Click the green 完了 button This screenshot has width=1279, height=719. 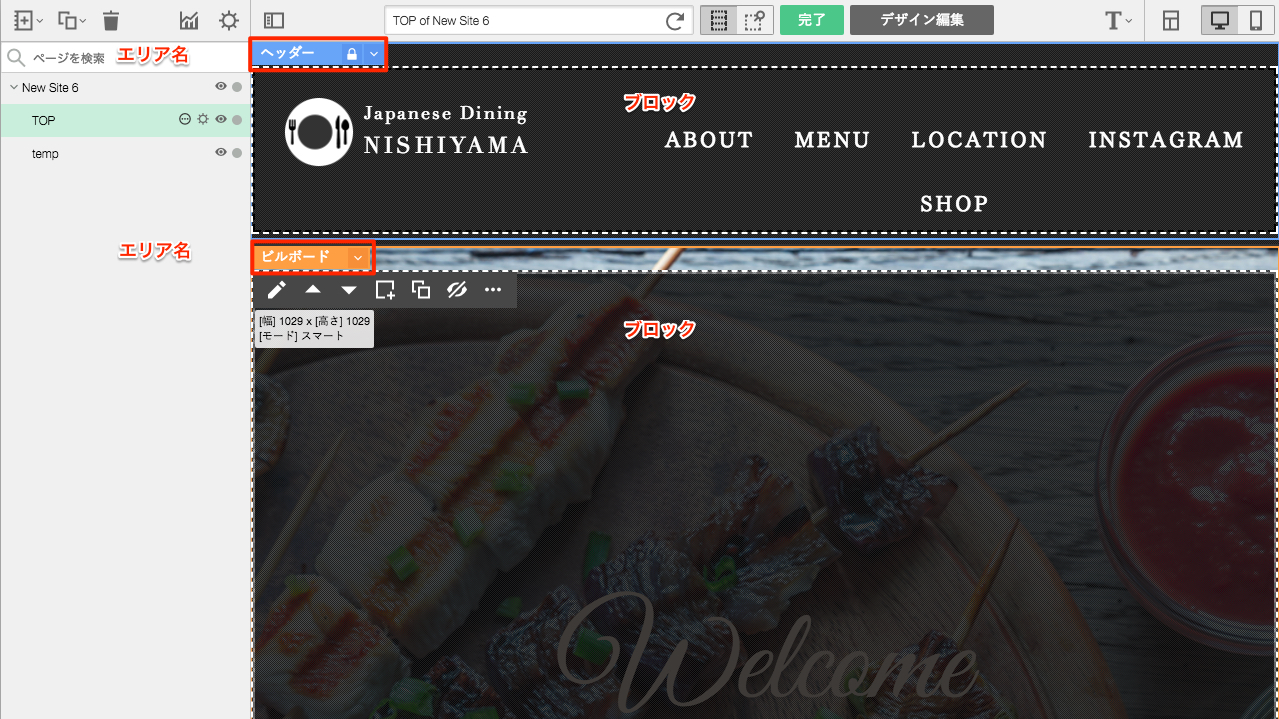click(812, 20)
